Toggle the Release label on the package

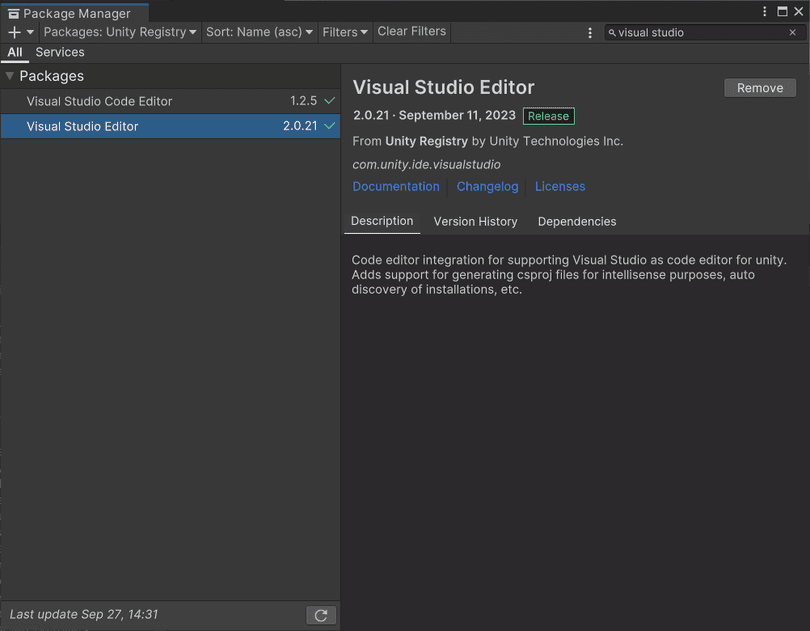pos(548,116)
